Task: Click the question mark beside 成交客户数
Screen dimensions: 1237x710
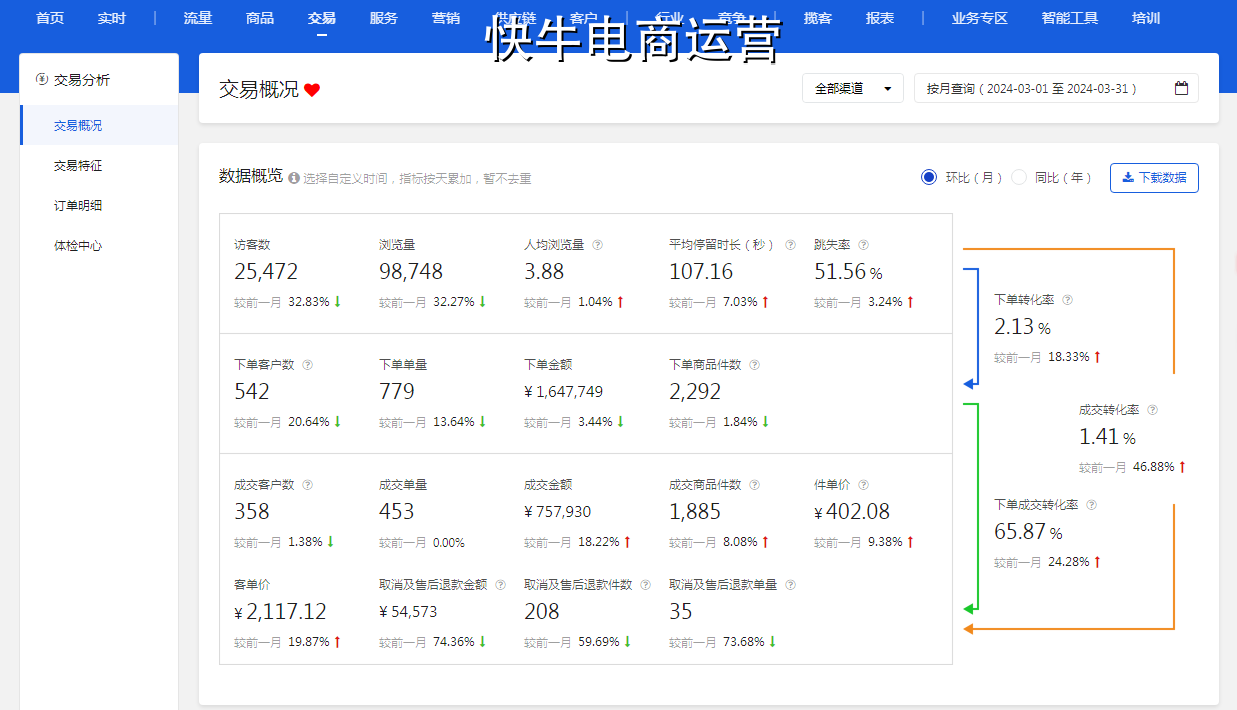Action: tap(307, 484)
